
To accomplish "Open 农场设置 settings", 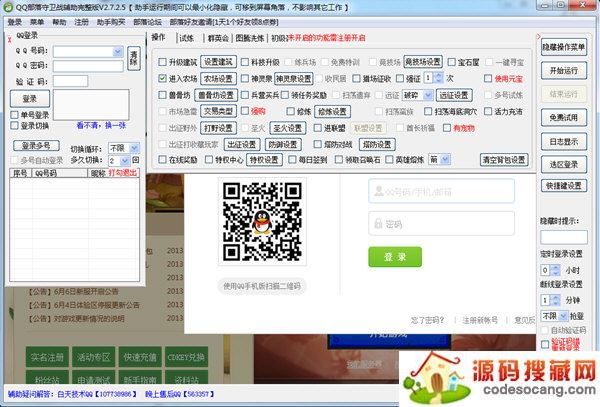I will coord(218,78).
